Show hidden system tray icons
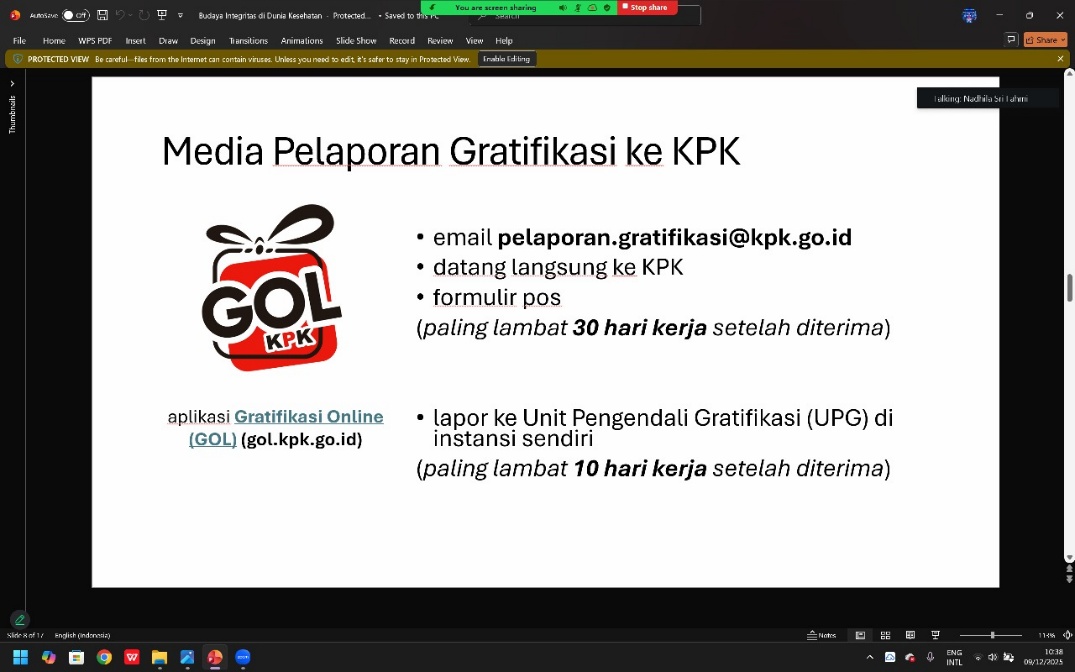 [x=869, y=657]
